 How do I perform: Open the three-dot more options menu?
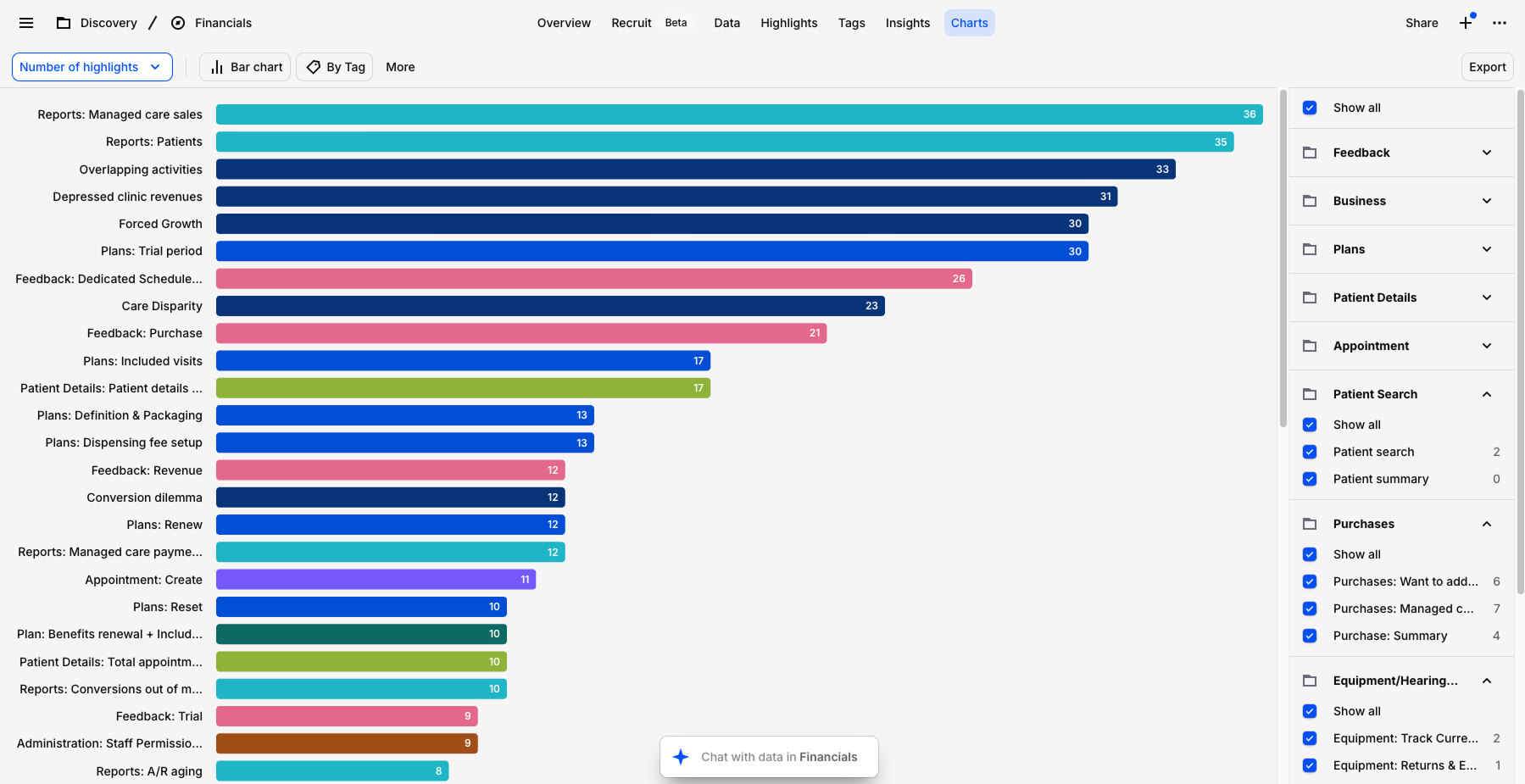tap(1500, 23)
